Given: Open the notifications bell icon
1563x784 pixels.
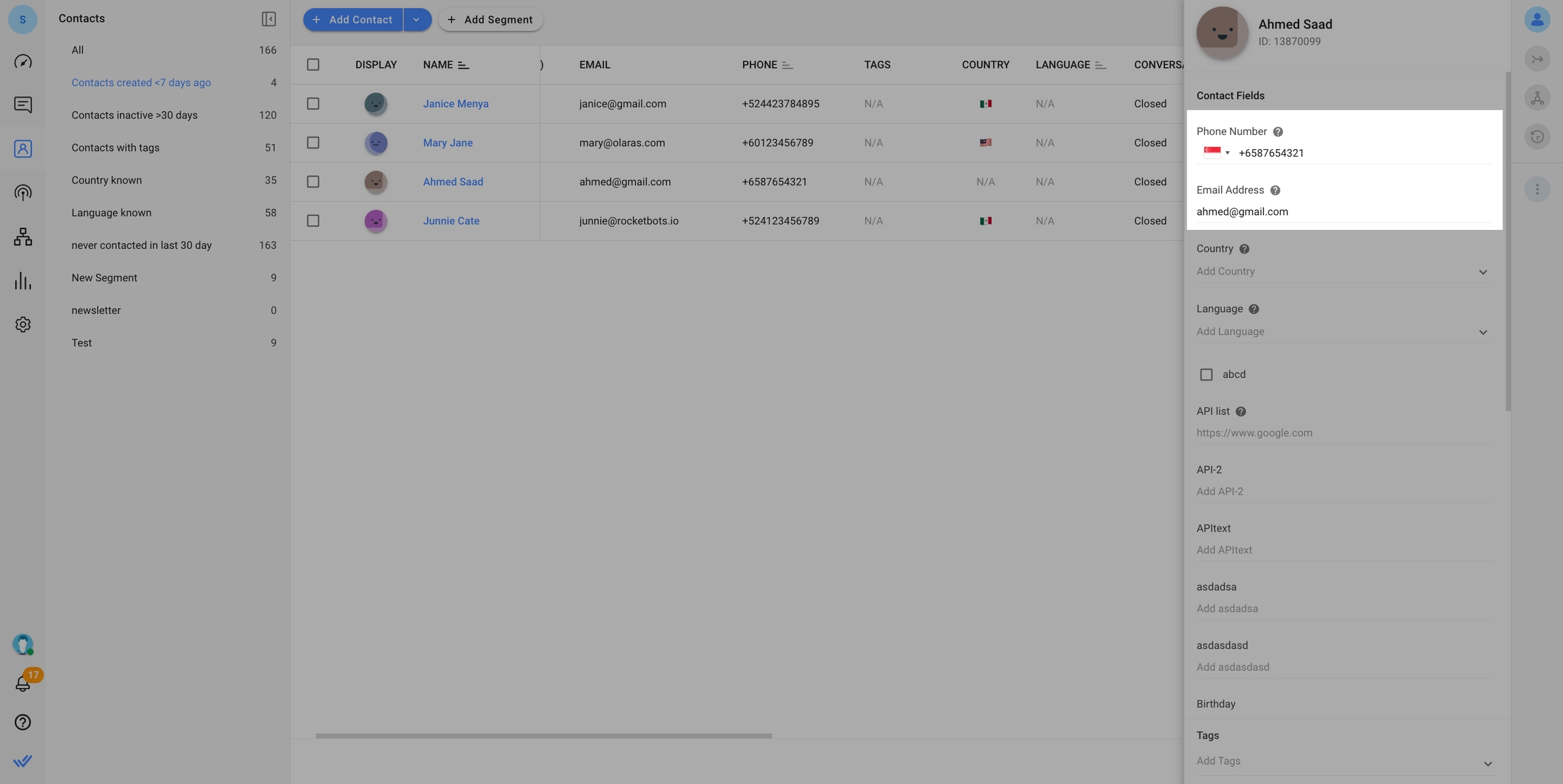Looking at the screenshot, I should (22, 684).
